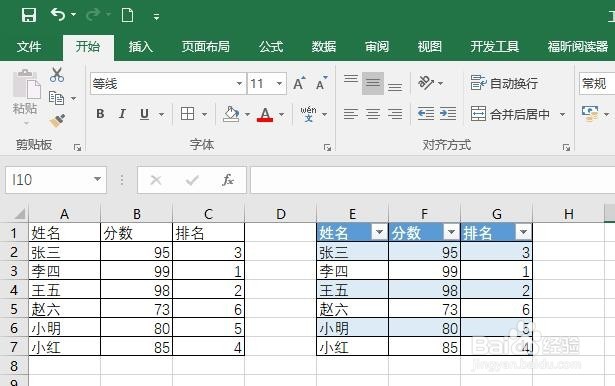
Task: Click the Cut scissors icon
Action: pyautogui.click(x=57, y=75)
